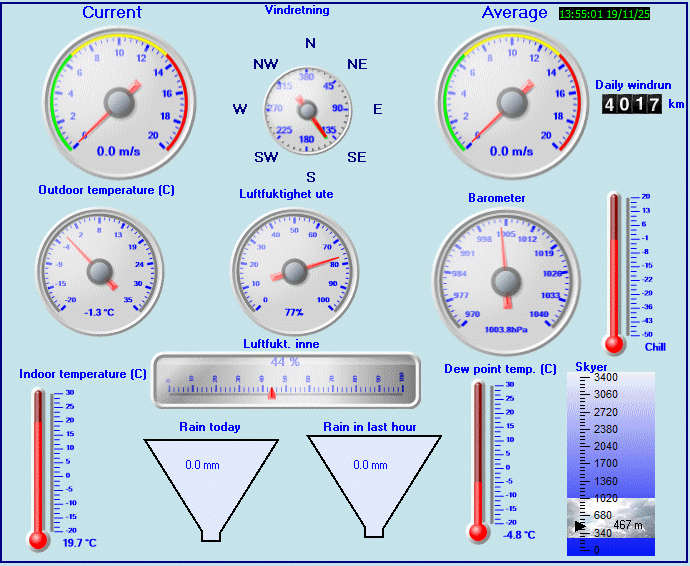Image resolution: width=690 pixels, height=566 pixels.
Task: Click the green date and time display
Action: (618, 15)
